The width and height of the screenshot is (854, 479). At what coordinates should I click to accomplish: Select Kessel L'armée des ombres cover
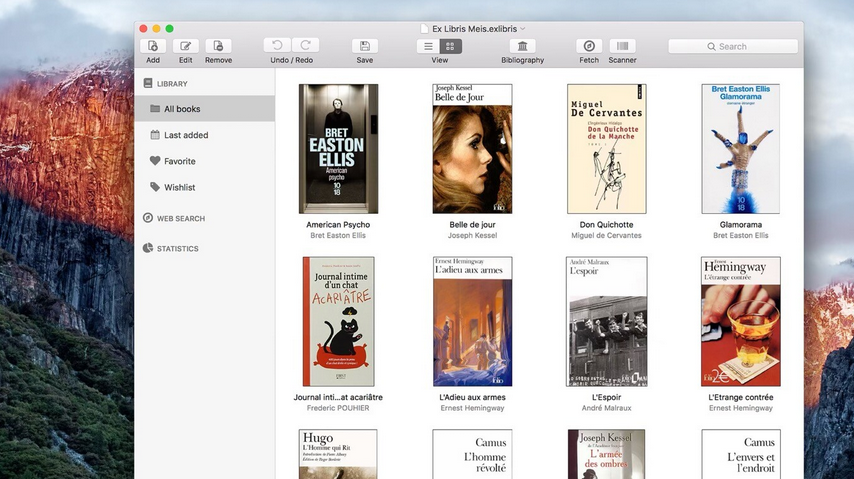click(x=606, y=454)
